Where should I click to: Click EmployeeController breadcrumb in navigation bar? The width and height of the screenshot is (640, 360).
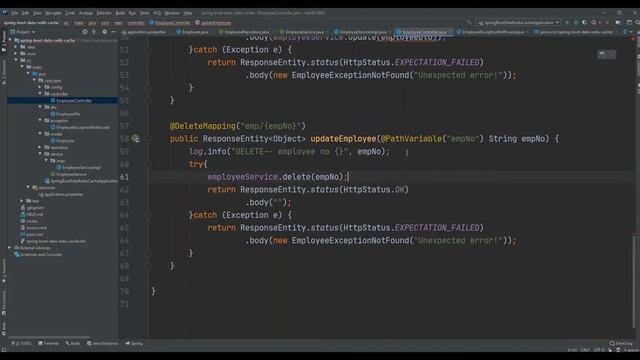[x=170, y=23]
